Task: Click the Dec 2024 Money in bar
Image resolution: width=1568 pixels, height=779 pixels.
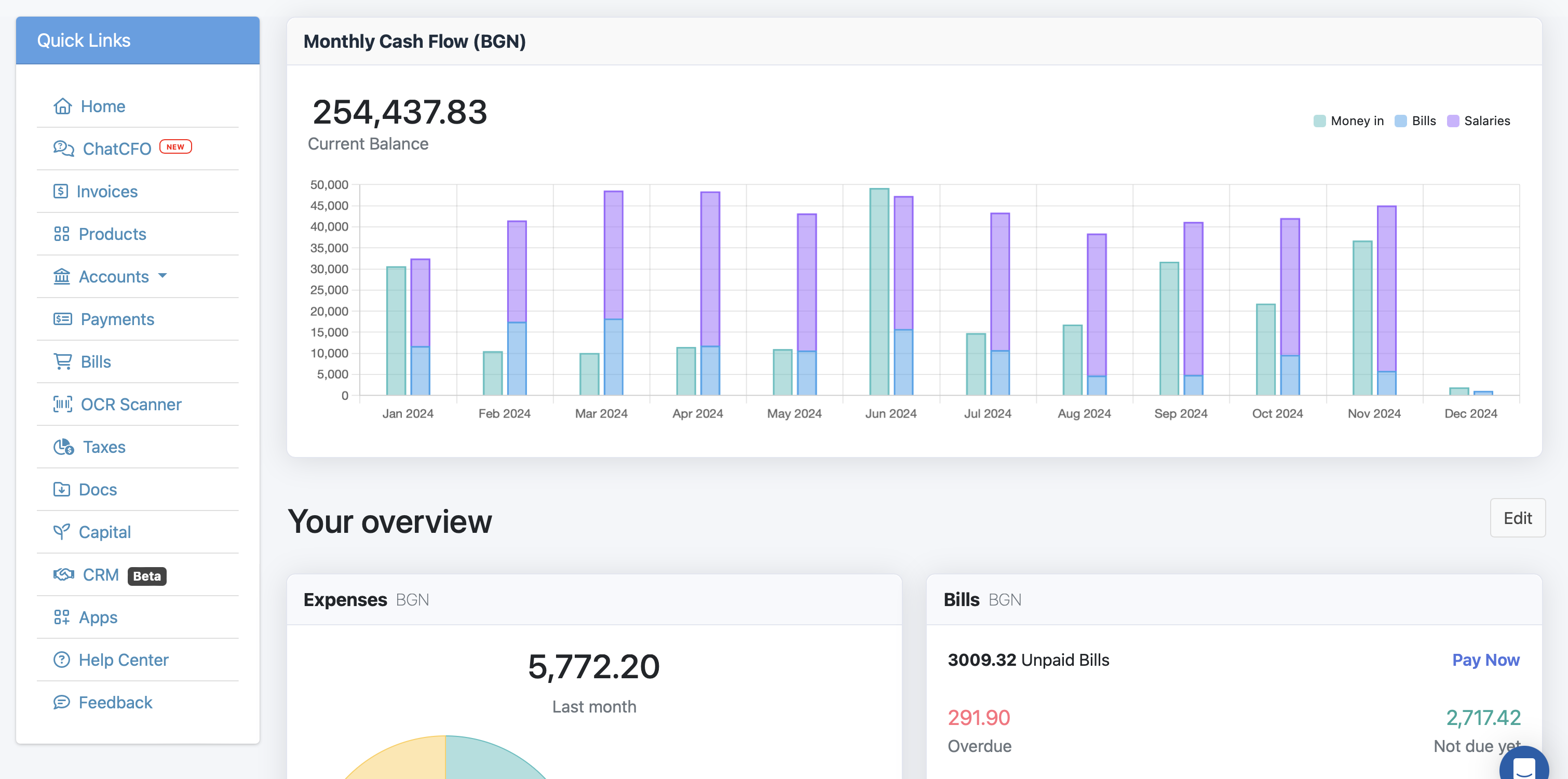Action: click(1458, 392)
